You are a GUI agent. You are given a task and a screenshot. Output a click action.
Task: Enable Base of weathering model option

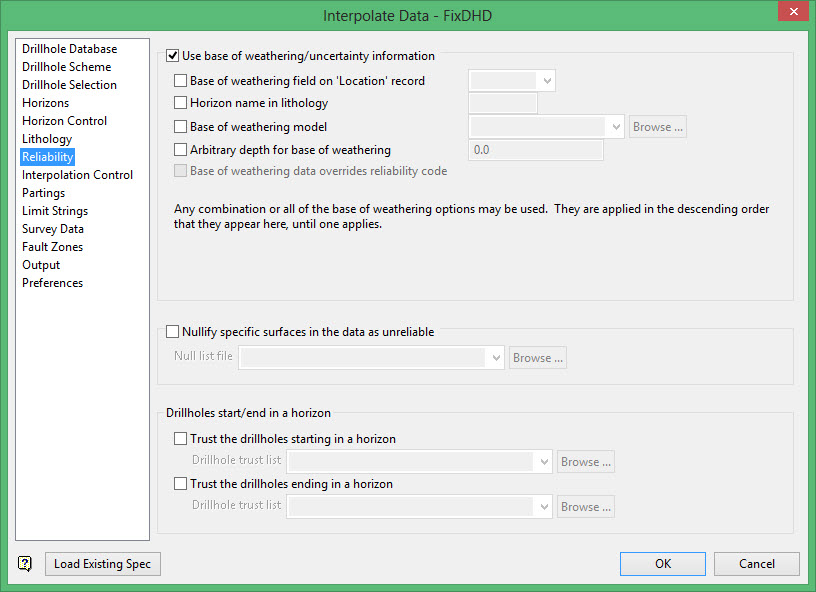pos(181,127)
